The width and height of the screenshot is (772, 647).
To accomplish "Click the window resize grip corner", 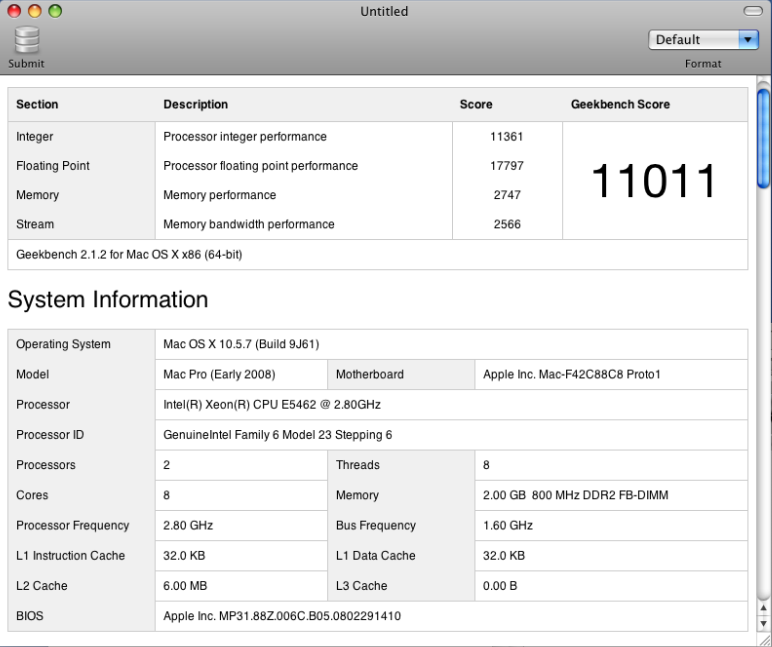I will point(765,640).
